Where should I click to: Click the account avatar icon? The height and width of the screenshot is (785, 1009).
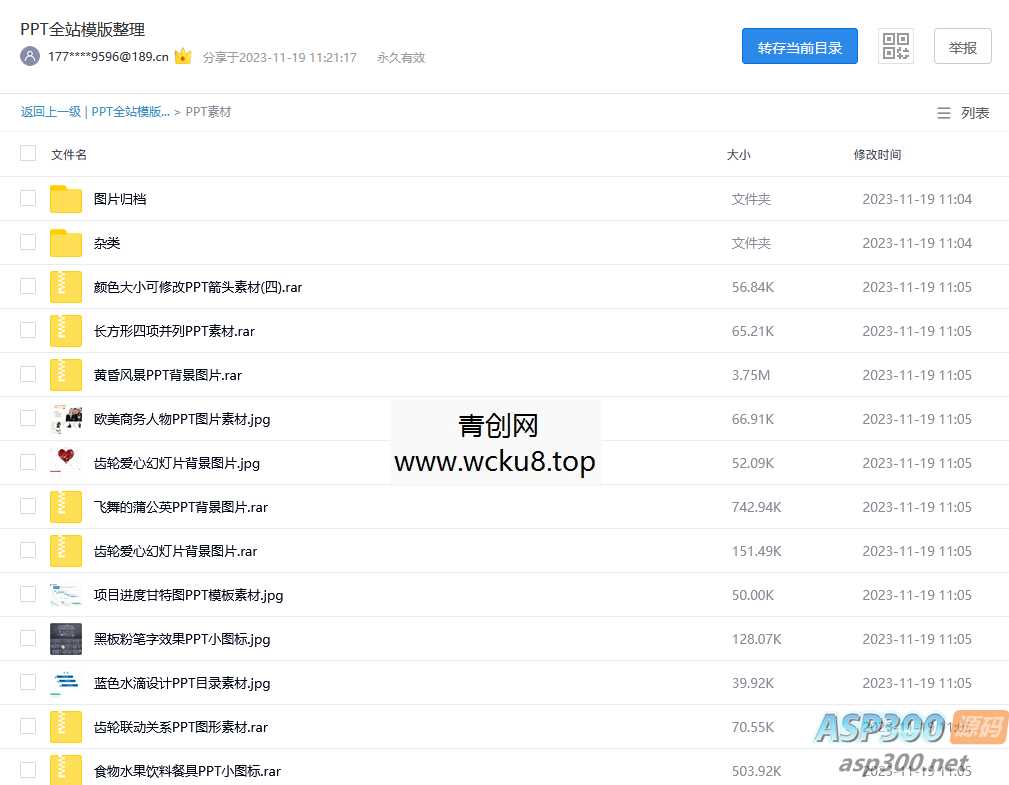[29, 57]
